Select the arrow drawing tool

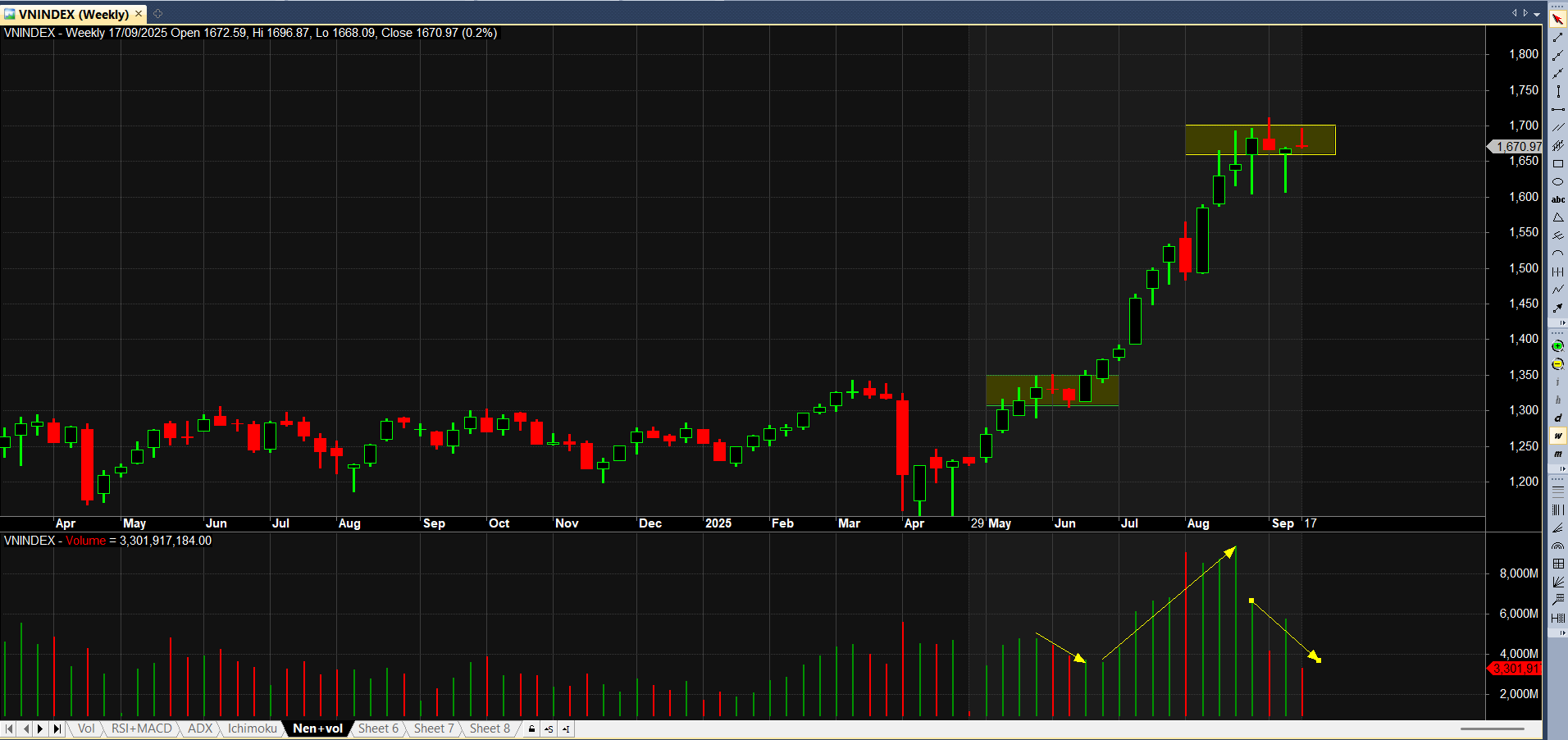pyautogui.click(x=1558, y=308)
